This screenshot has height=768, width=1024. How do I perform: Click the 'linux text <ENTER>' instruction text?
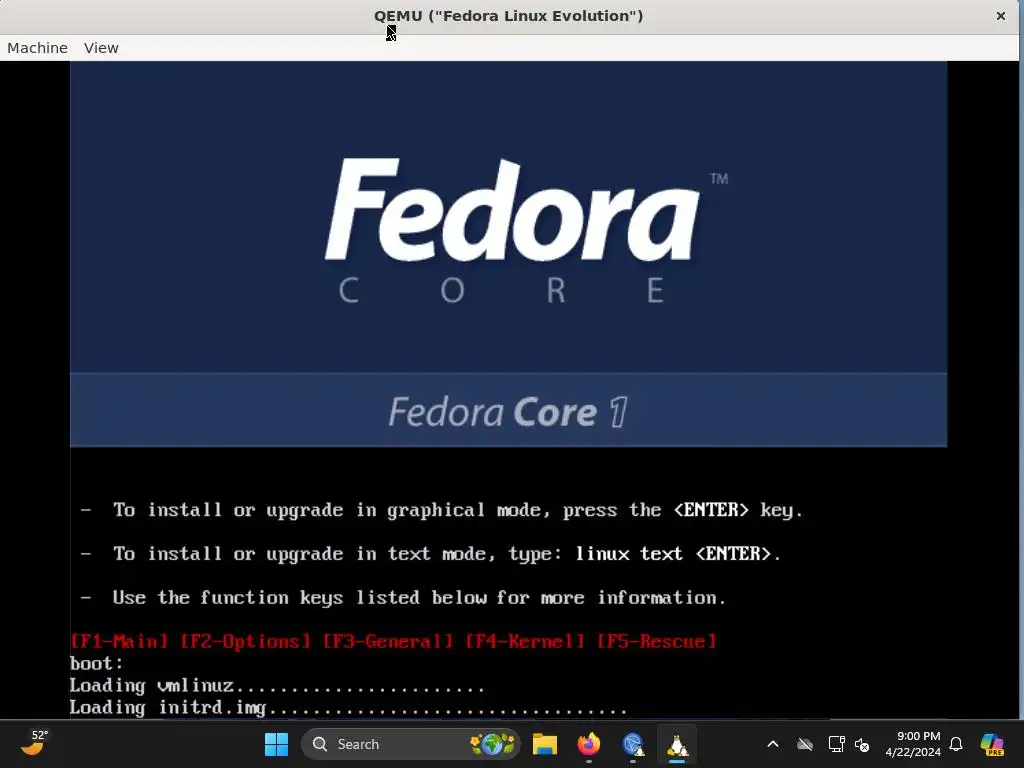tap(673, 554)
